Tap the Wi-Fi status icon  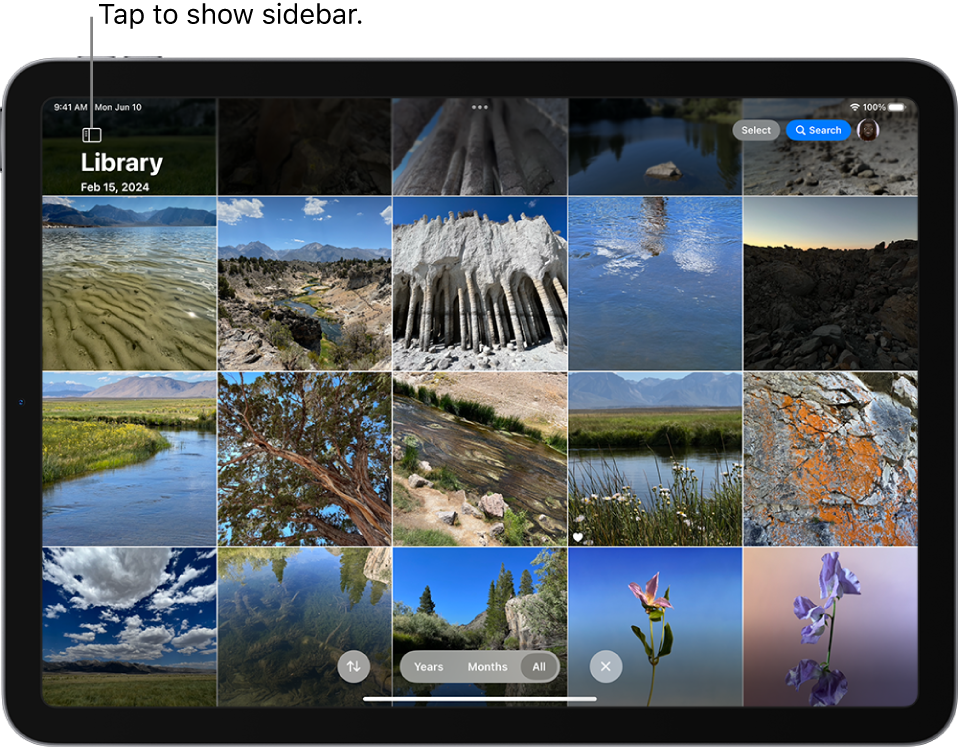855,108
